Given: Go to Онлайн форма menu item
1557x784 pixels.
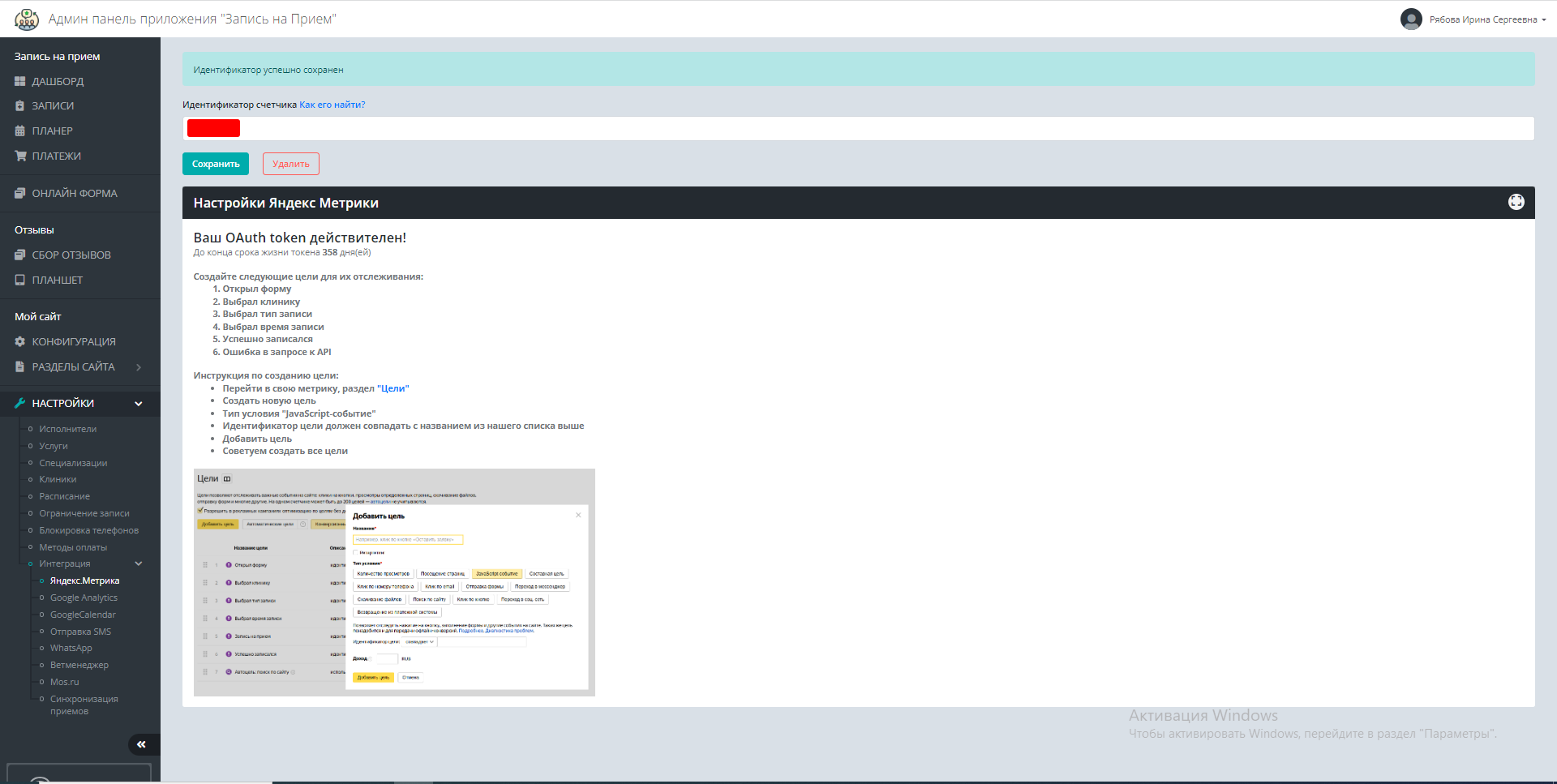Looking at the screenshot, I should (x=75, y=194).
